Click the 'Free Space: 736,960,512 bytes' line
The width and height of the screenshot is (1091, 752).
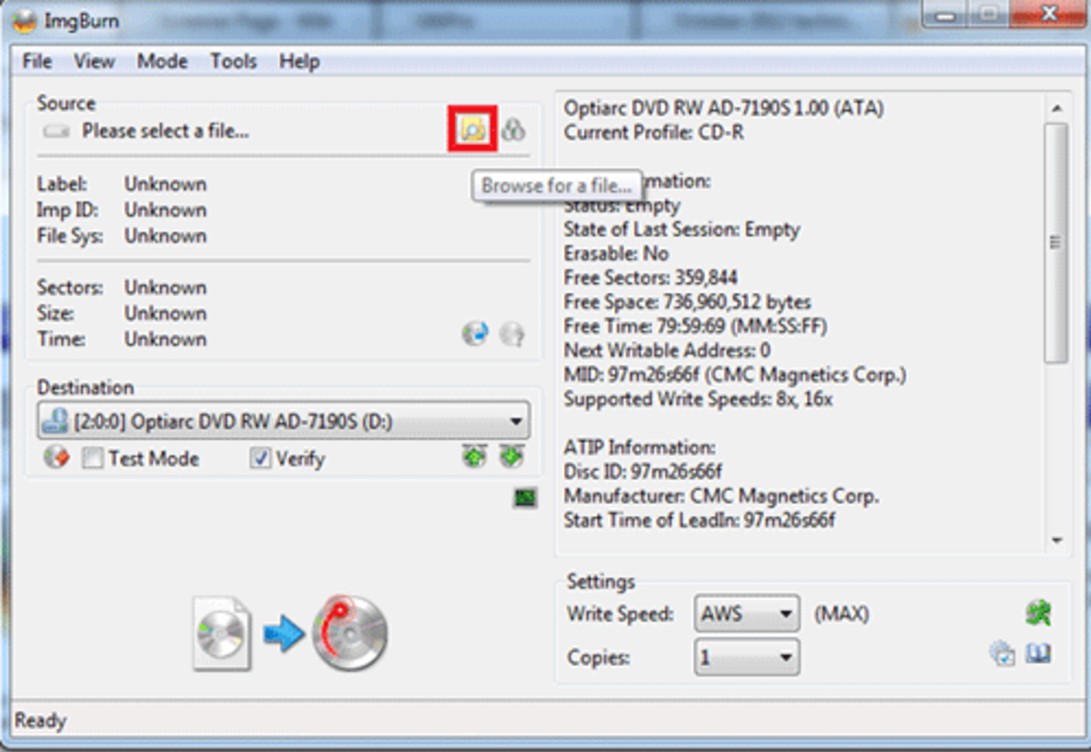click(x=687, y=302)
